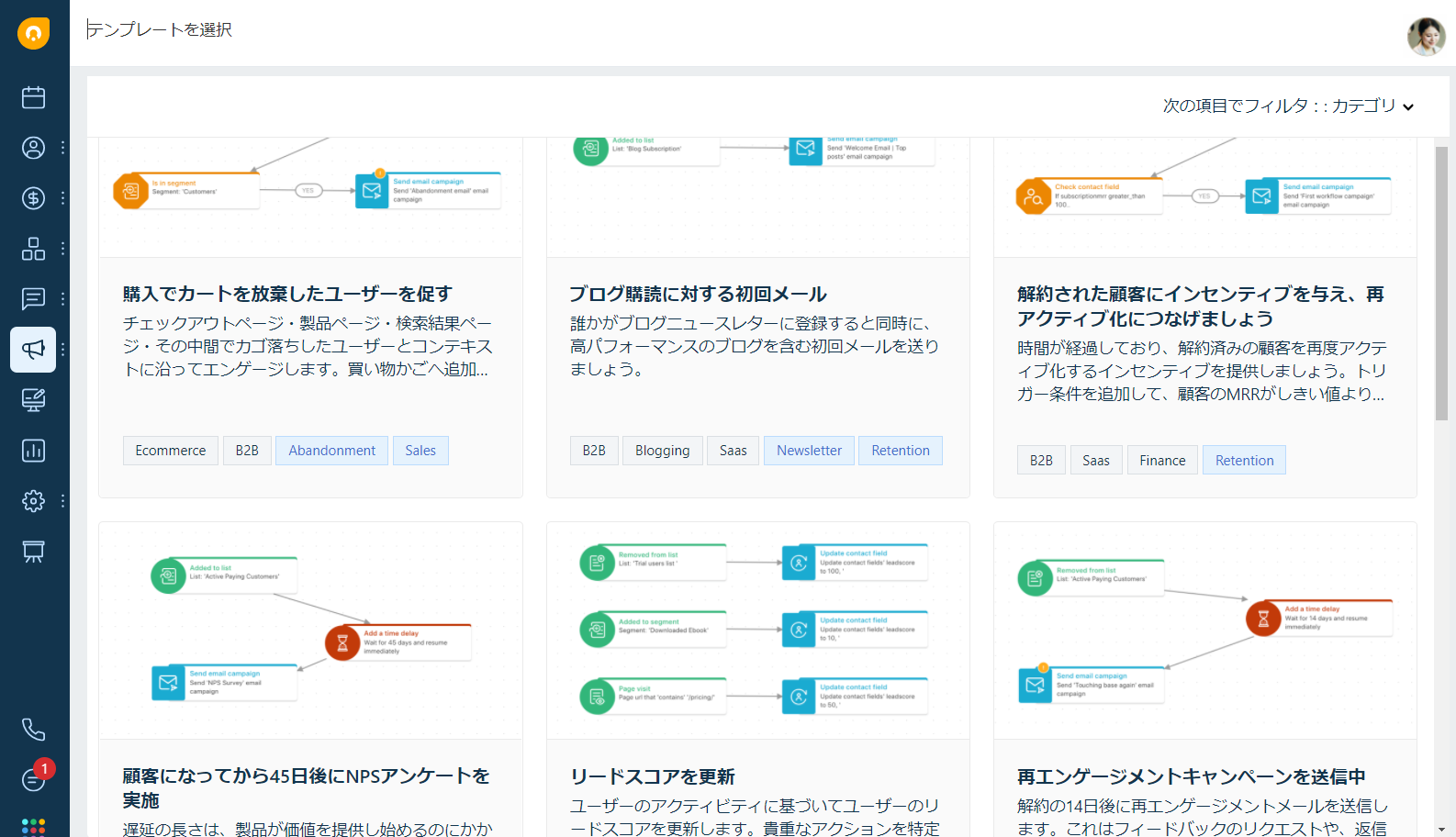1456x837 pixels.
Task: Click the vertical scrollbar thumb
Action: tap(1441, 283)
